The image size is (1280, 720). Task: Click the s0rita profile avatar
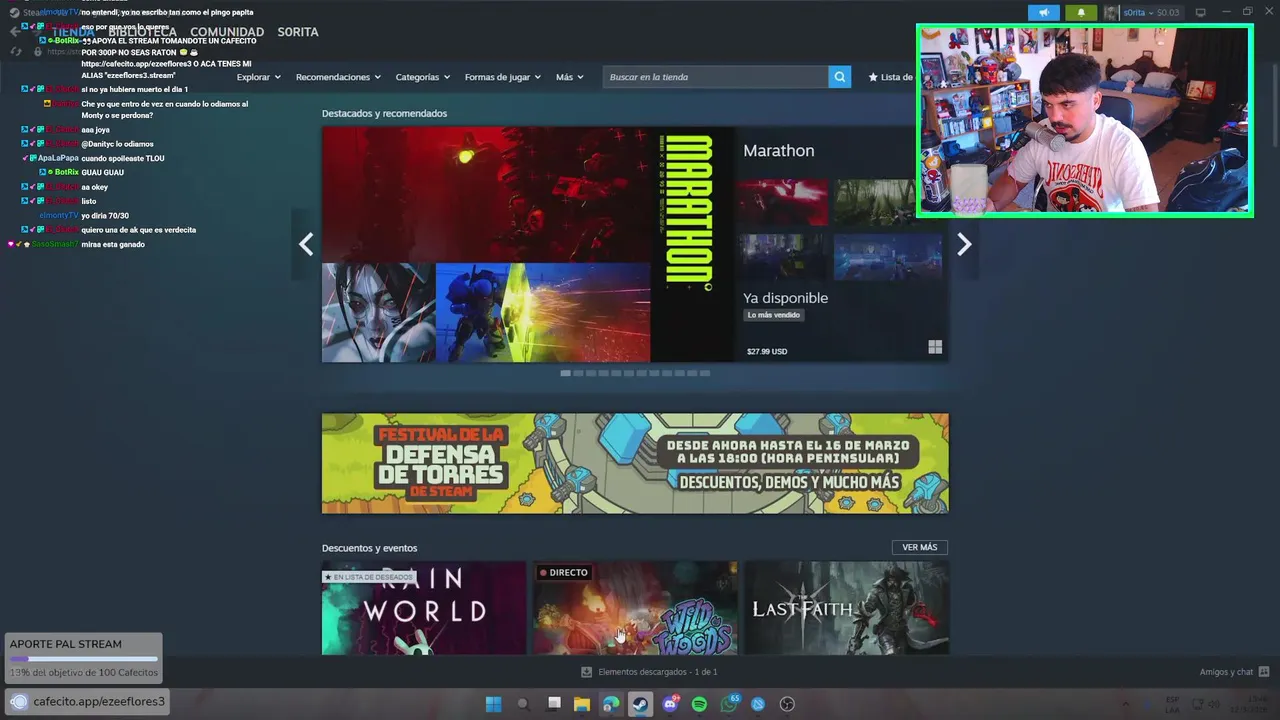tap(1111, 13)
